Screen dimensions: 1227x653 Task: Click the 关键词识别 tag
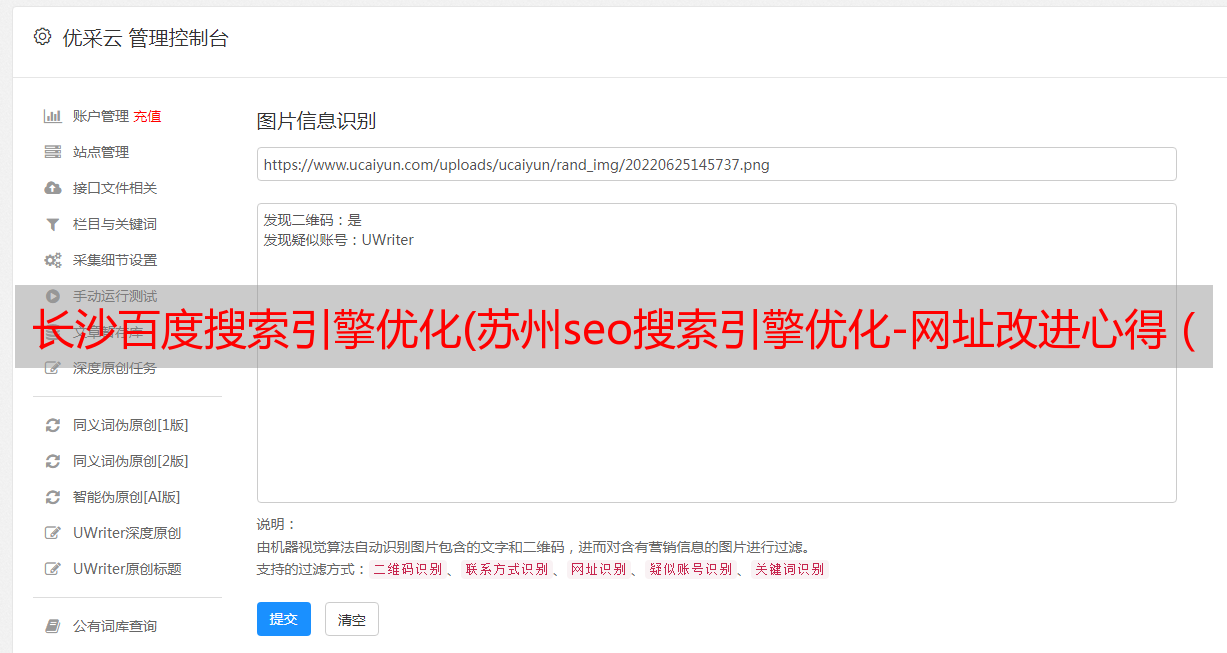click(x=789, y=570)
